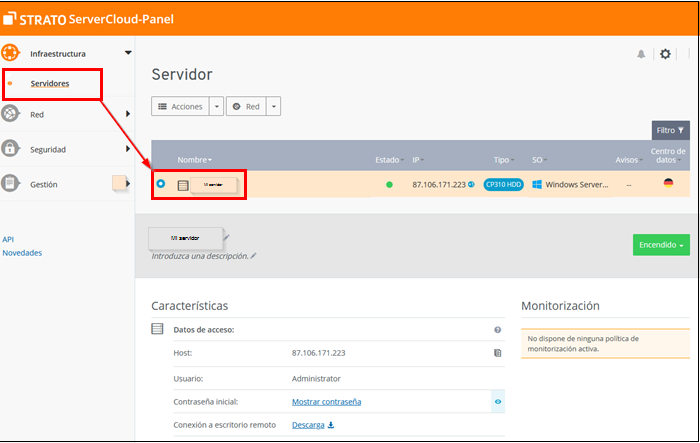Viewport: 700px width, 443px height.
Task: Edit server name pencil icon
Action: tap(226, 237)
